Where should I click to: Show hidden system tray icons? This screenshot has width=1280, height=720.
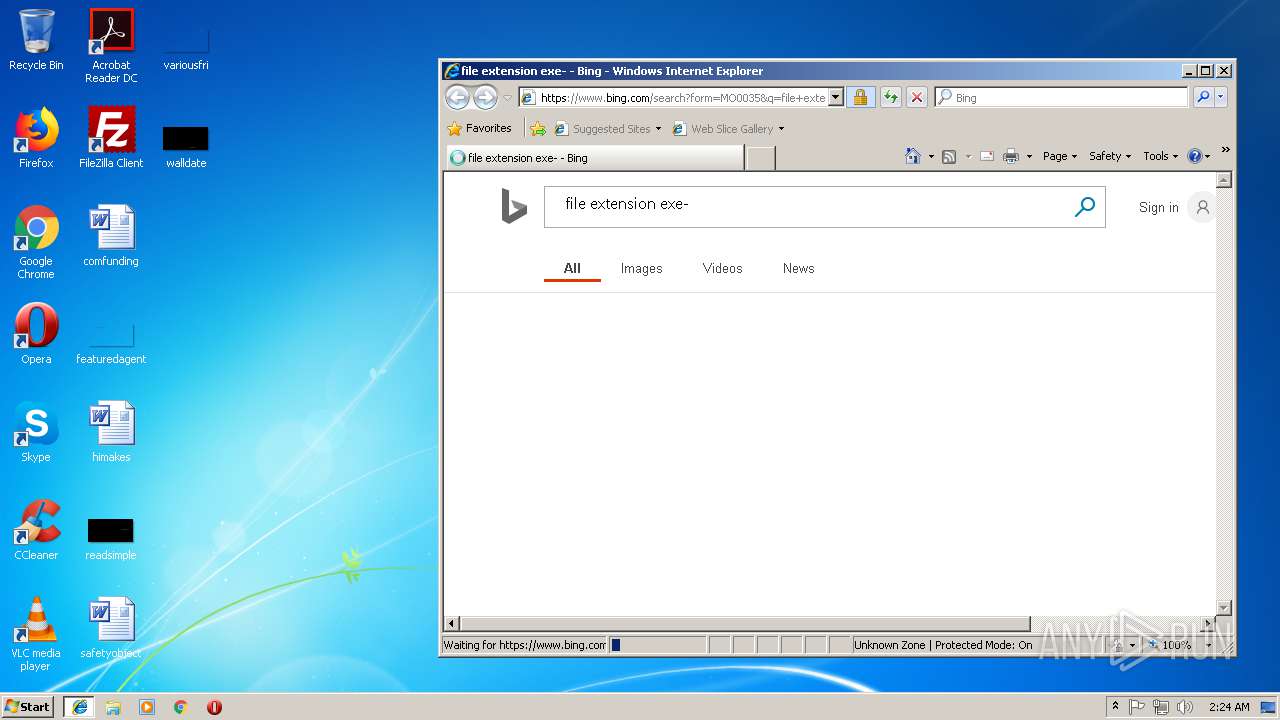click(x=1115, y=706)
